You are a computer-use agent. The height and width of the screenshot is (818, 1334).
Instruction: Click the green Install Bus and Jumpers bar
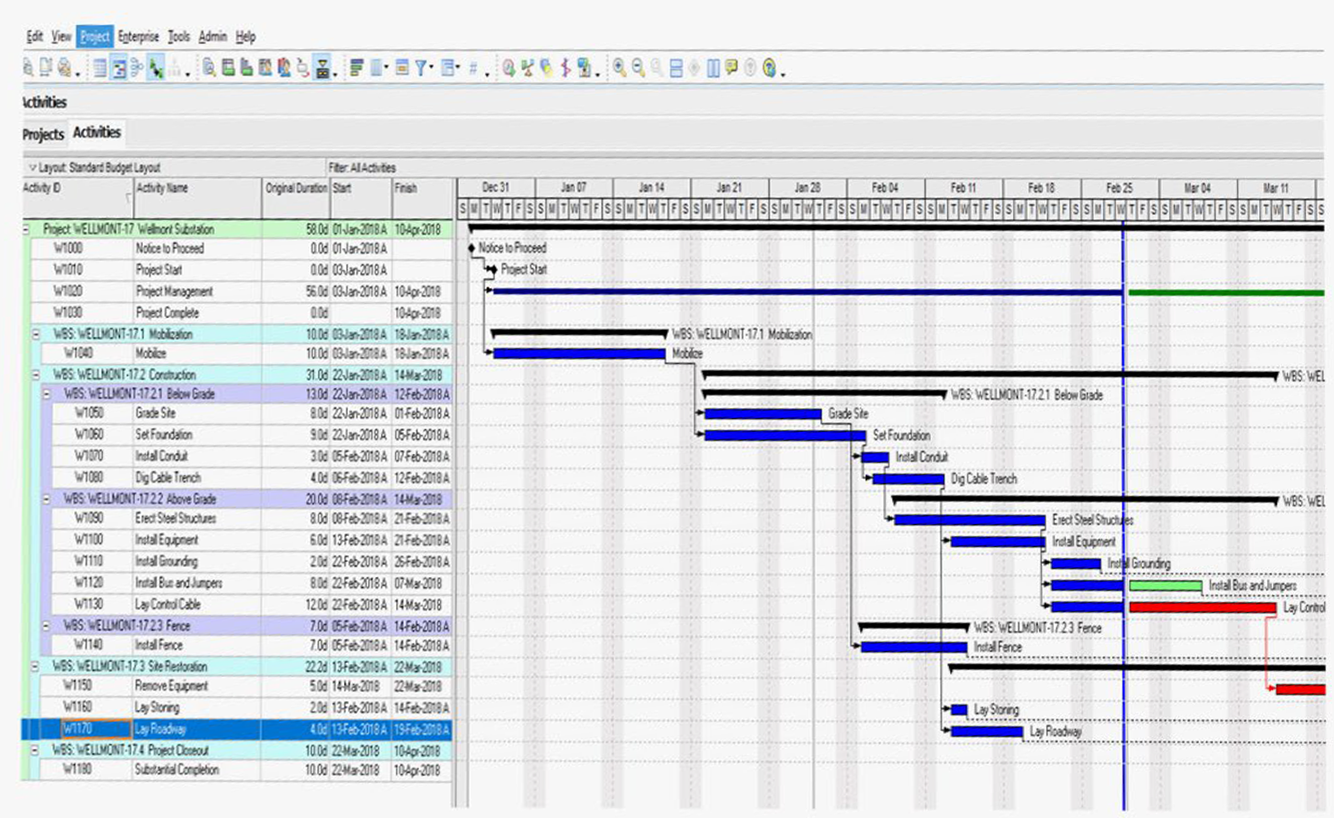tap(1165, 585)
